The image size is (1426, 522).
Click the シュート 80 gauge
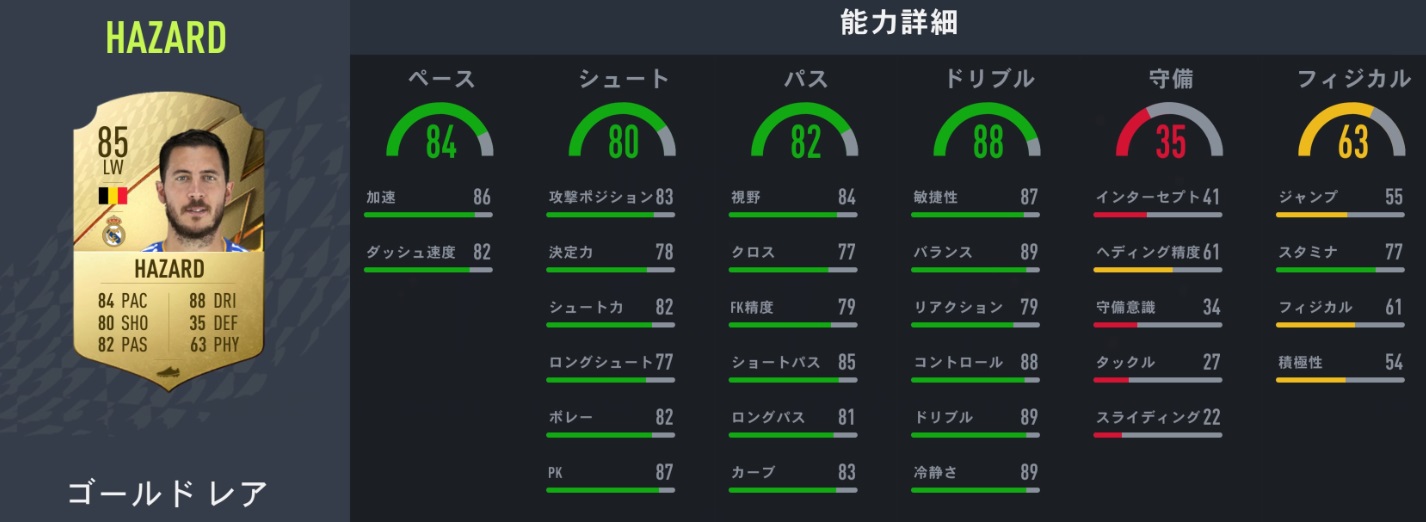pyautogui.click(x=623, y=135)
